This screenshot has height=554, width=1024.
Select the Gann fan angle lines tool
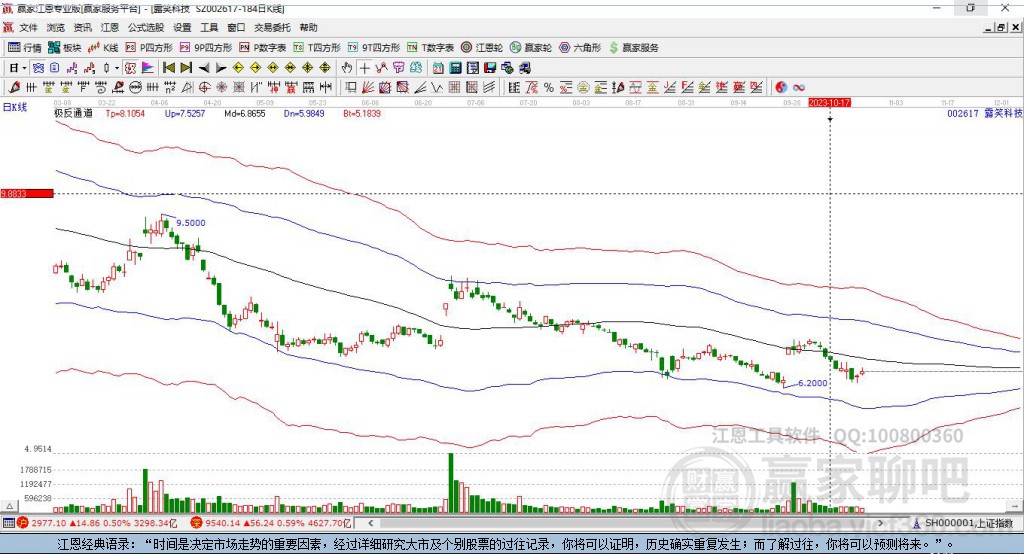368,88
